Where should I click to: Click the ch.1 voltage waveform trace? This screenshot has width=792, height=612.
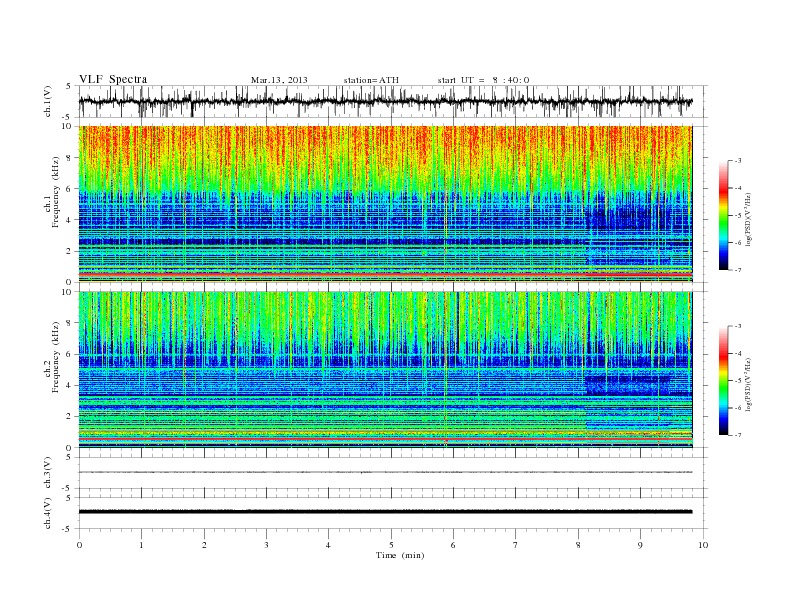click(385, 101)
